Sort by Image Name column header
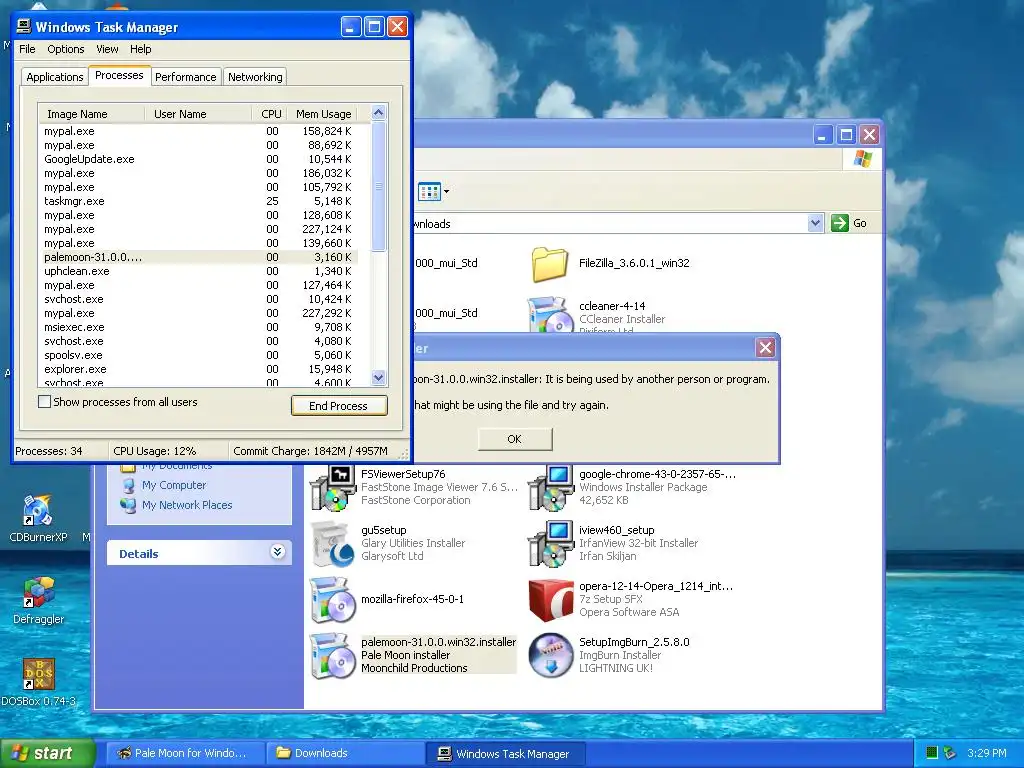Screen dimensions: 1024x768 (x=91, y=114)
